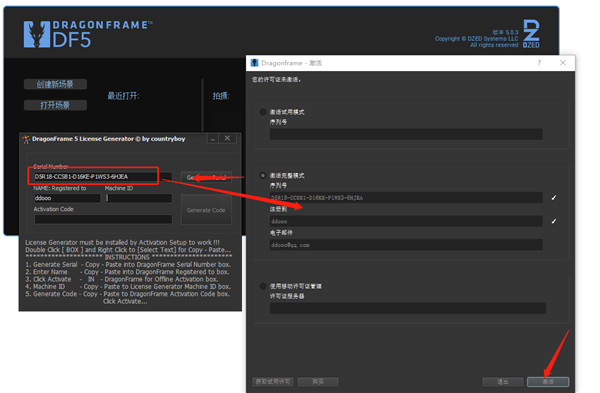Close the Dragonframe activation dialog
This screenshot has height=393, width=600.
point(563,63)
